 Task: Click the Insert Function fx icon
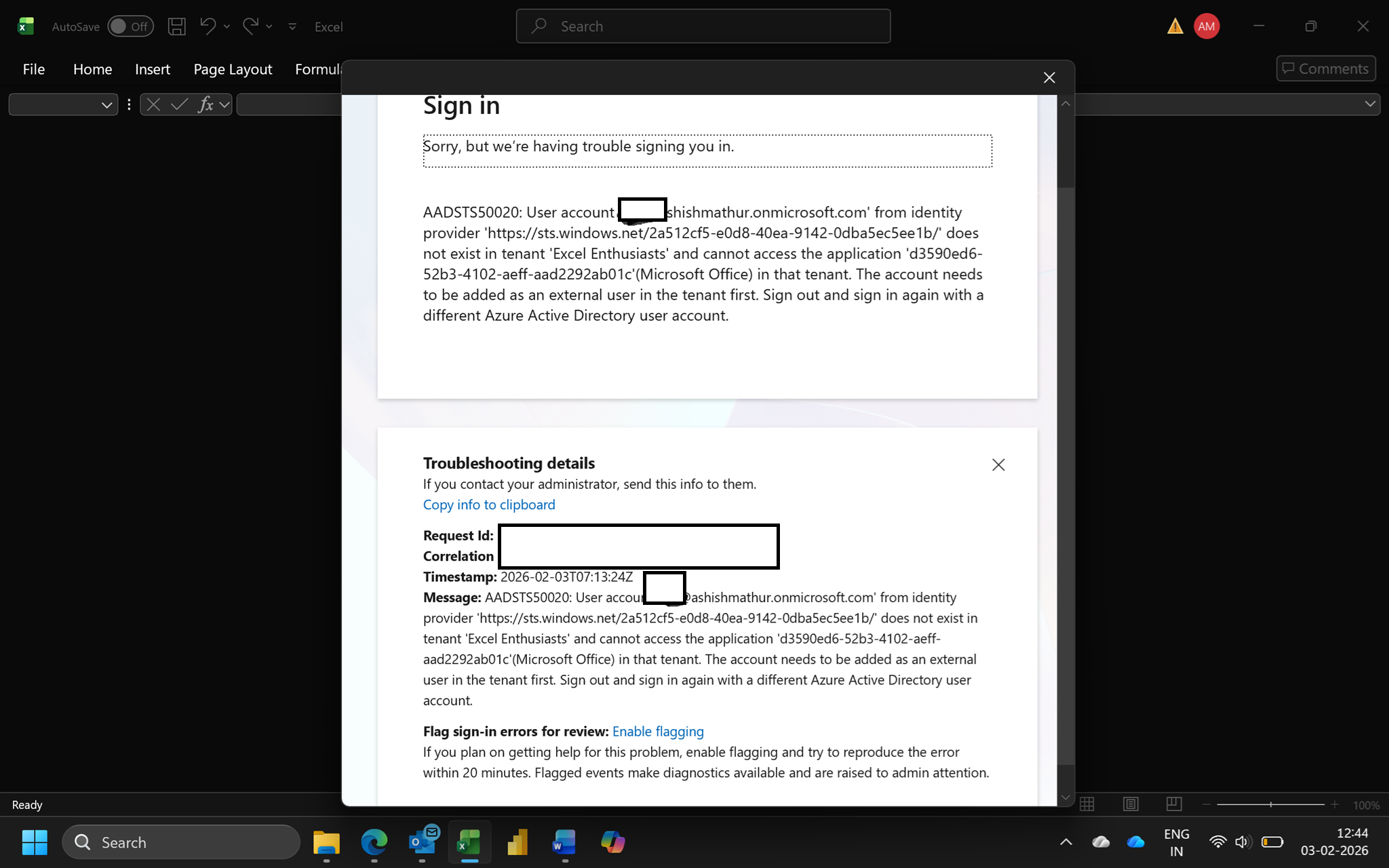[206, 104]
